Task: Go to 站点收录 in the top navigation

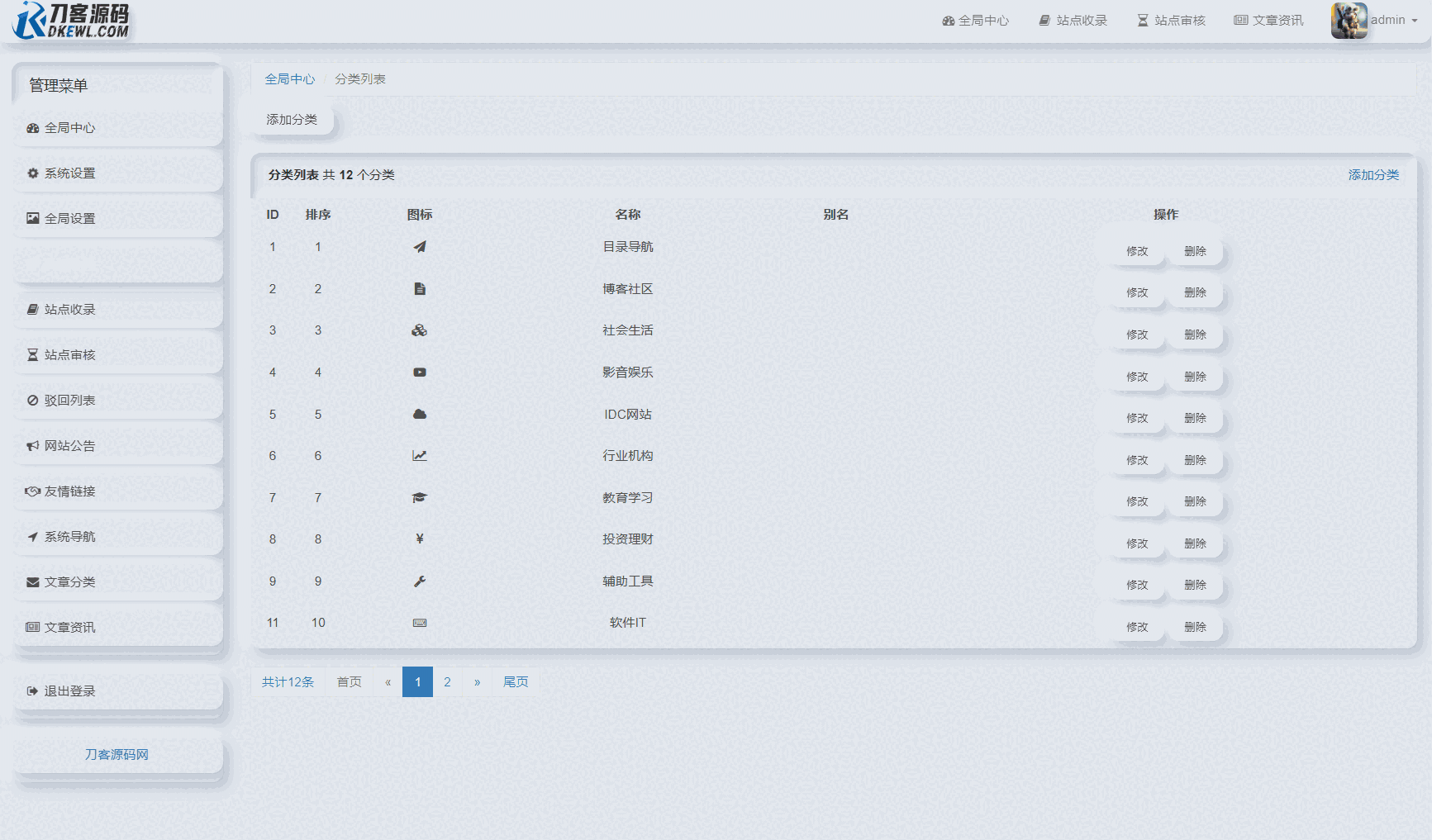Action: [x=1073, y=21]
